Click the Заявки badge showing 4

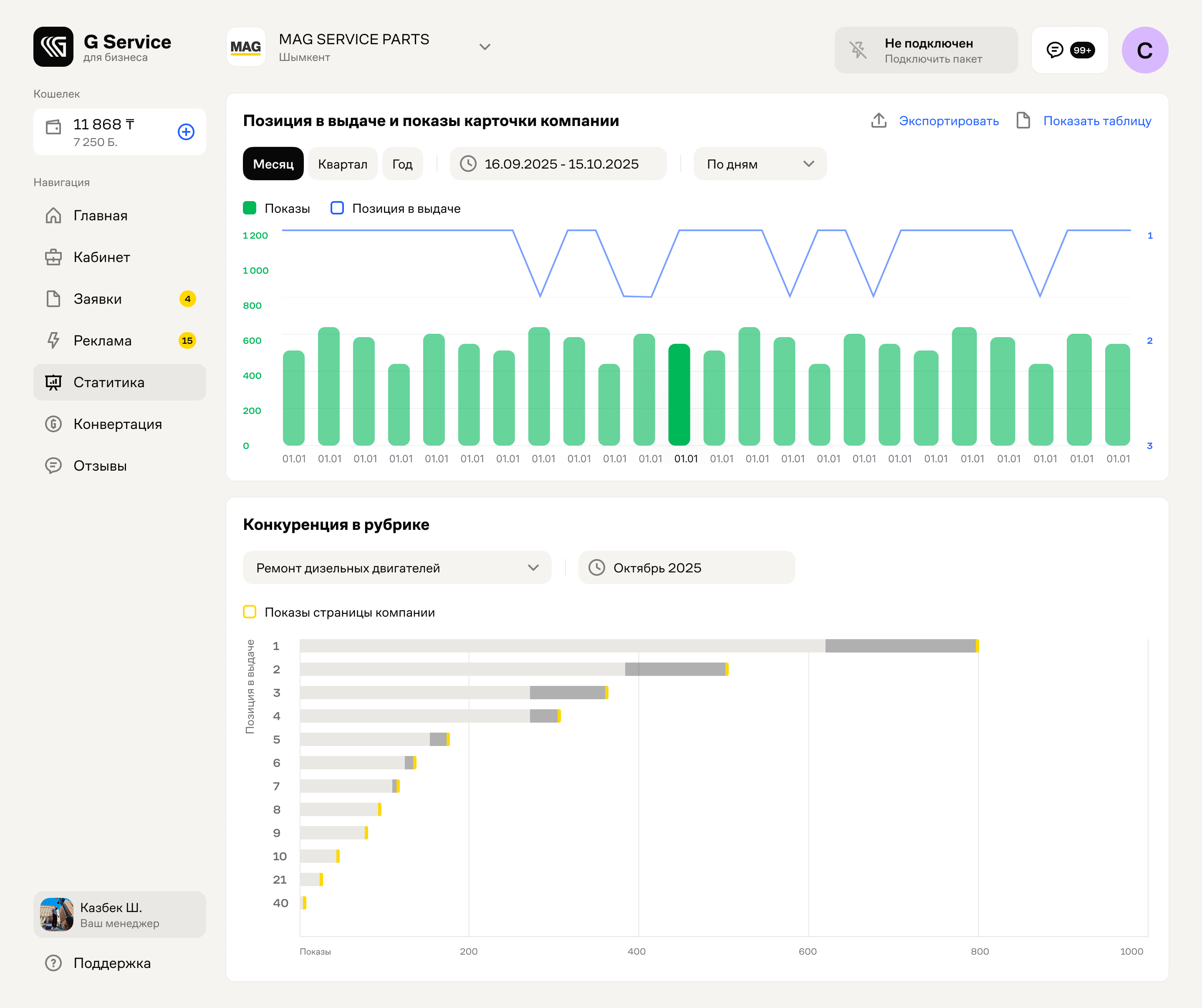tap(188, 299)
